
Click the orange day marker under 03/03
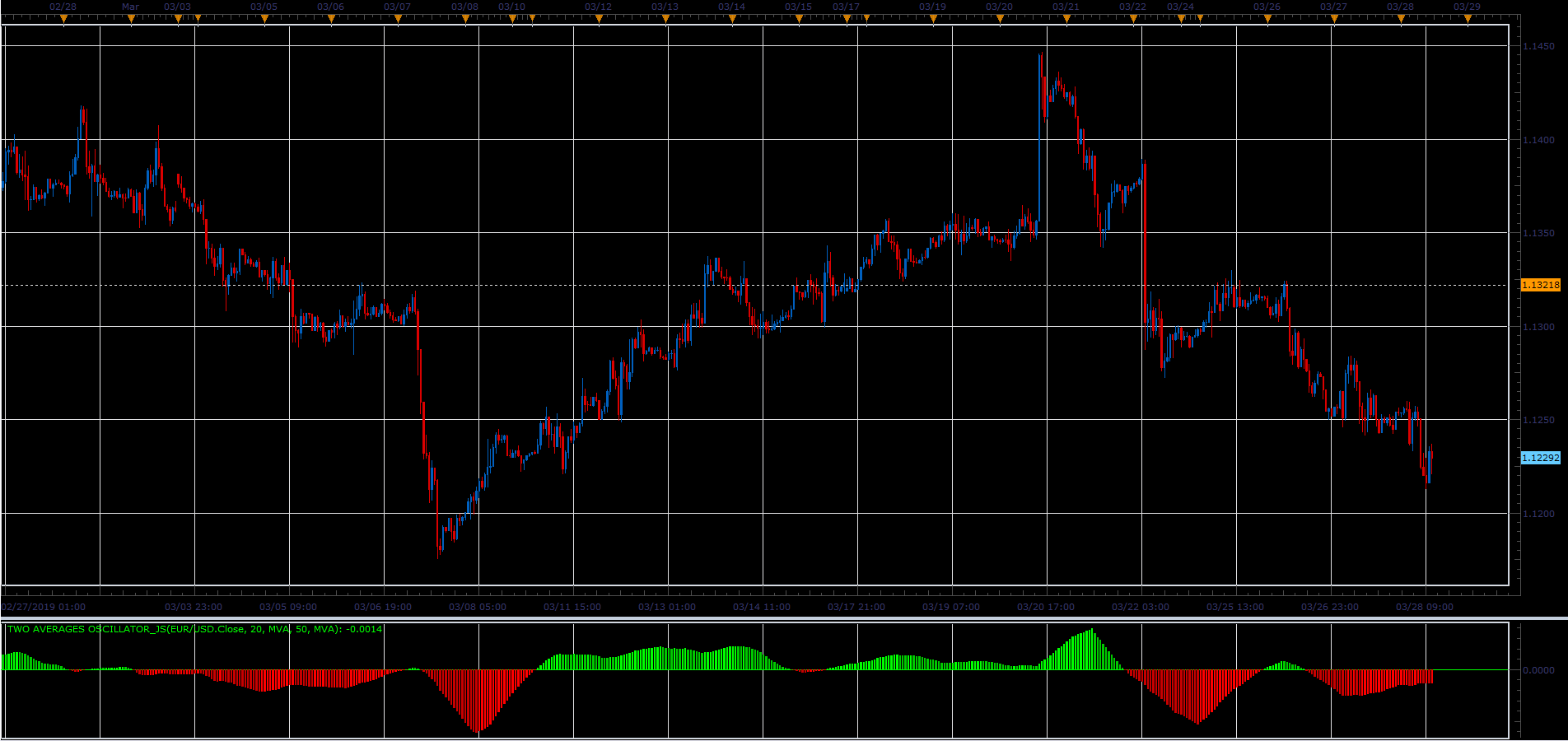pyautogui.click(x=178, y=19)
